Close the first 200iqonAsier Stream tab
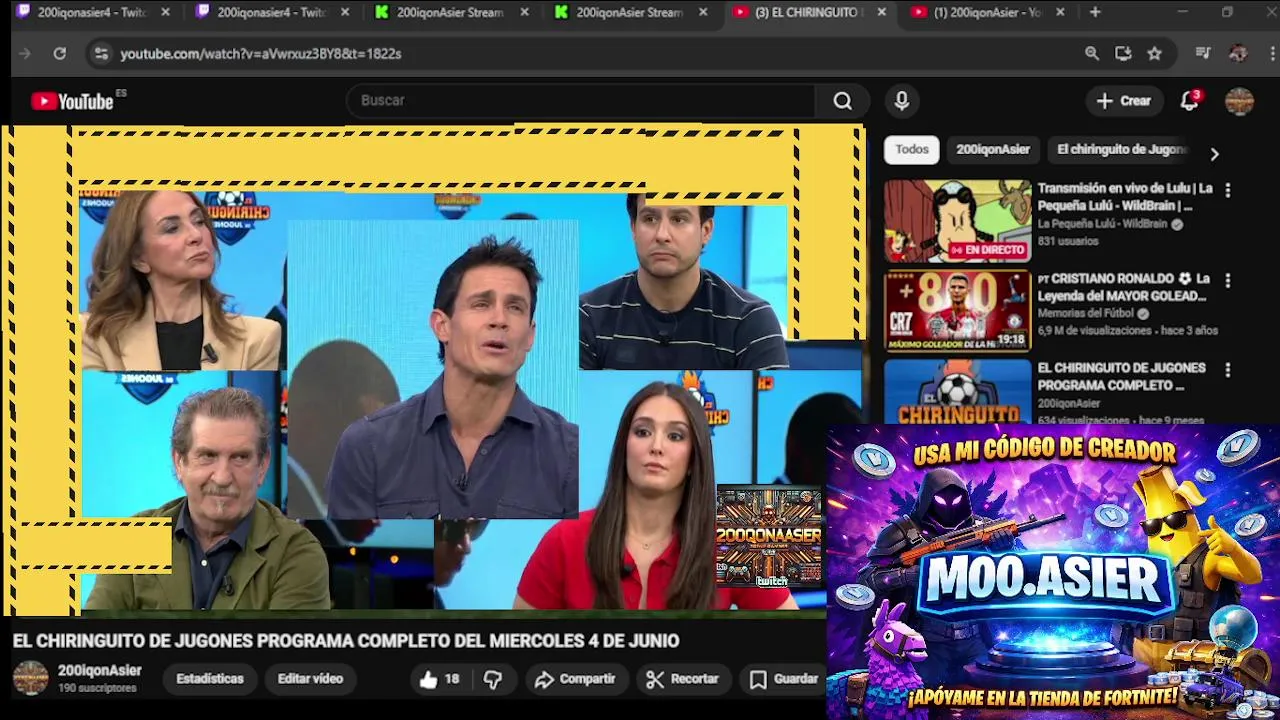 (524, 12)
